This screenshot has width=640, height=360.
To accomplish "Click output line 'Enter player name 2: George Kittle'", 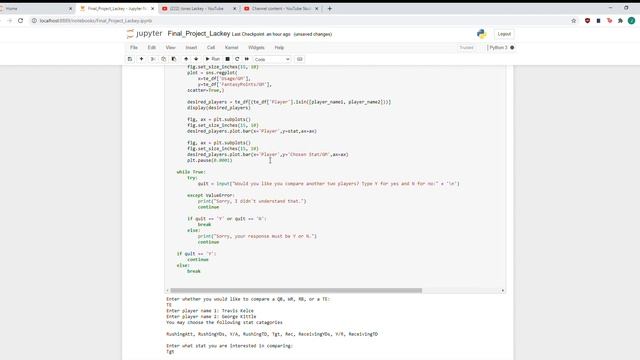I will click(211, 317).
